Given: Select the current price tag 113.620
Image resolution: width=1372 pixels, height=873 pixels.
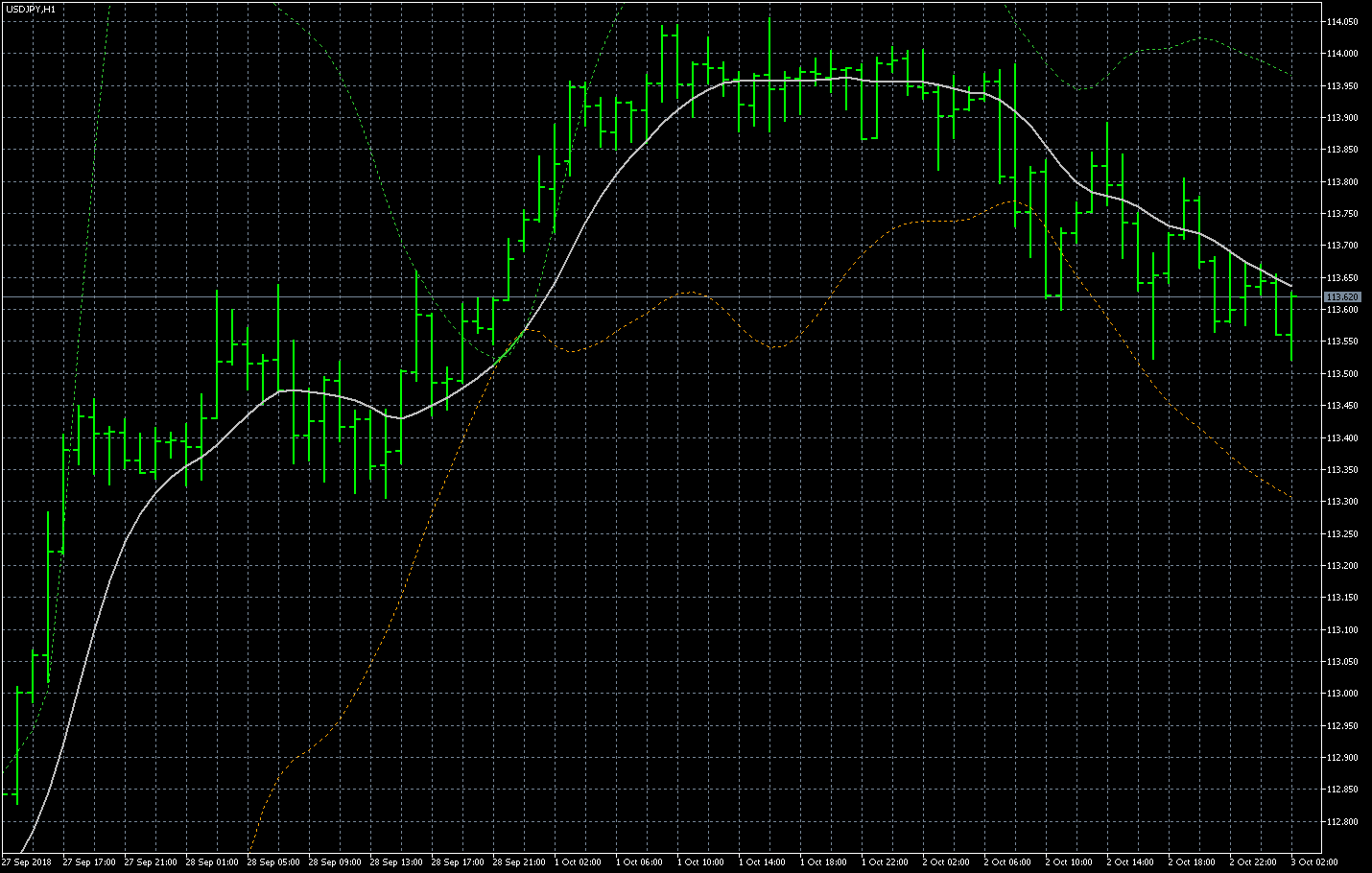Looking at the screenshot, I should click(x=1342, y=297).
